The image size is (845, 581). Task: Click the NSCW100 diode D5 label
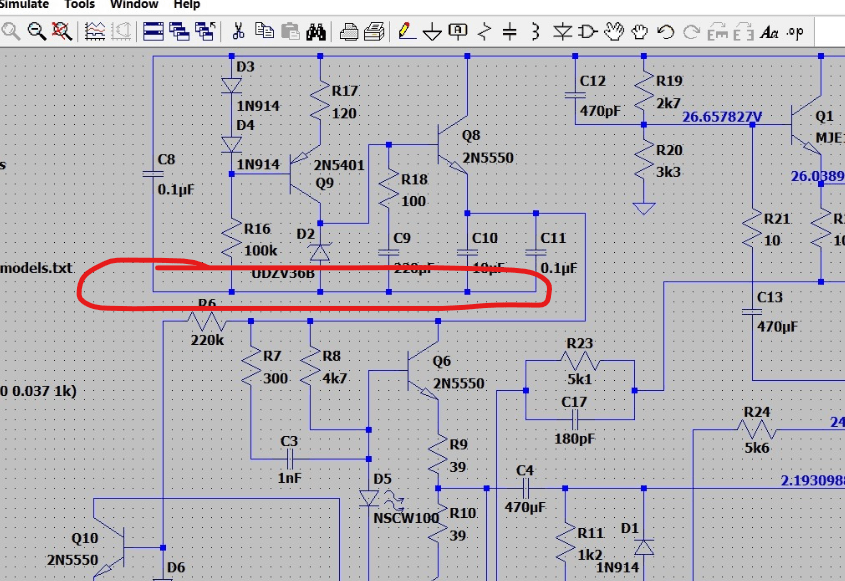[x=406, y=518]
